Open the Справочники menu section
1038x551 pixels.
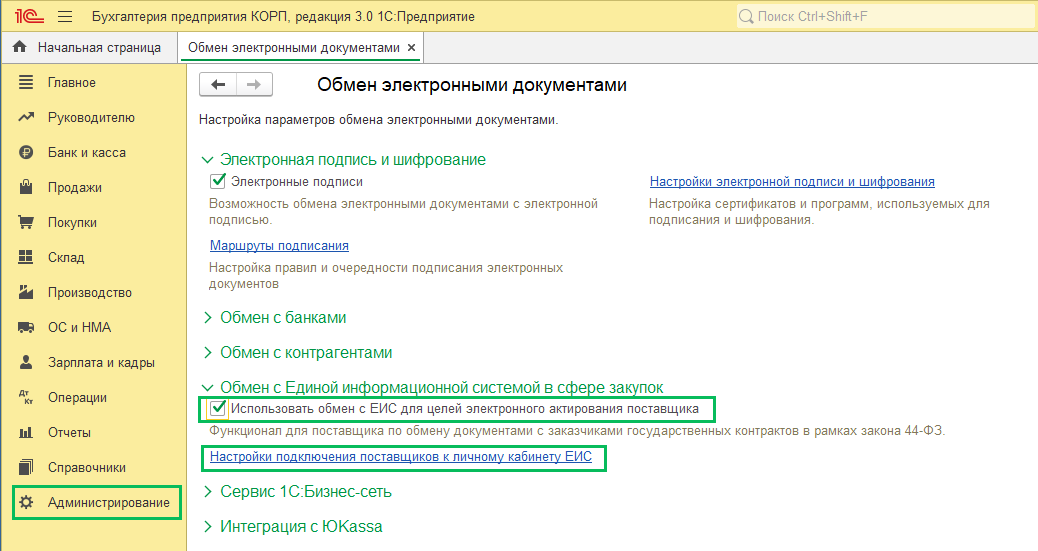(x=87, y=468)
